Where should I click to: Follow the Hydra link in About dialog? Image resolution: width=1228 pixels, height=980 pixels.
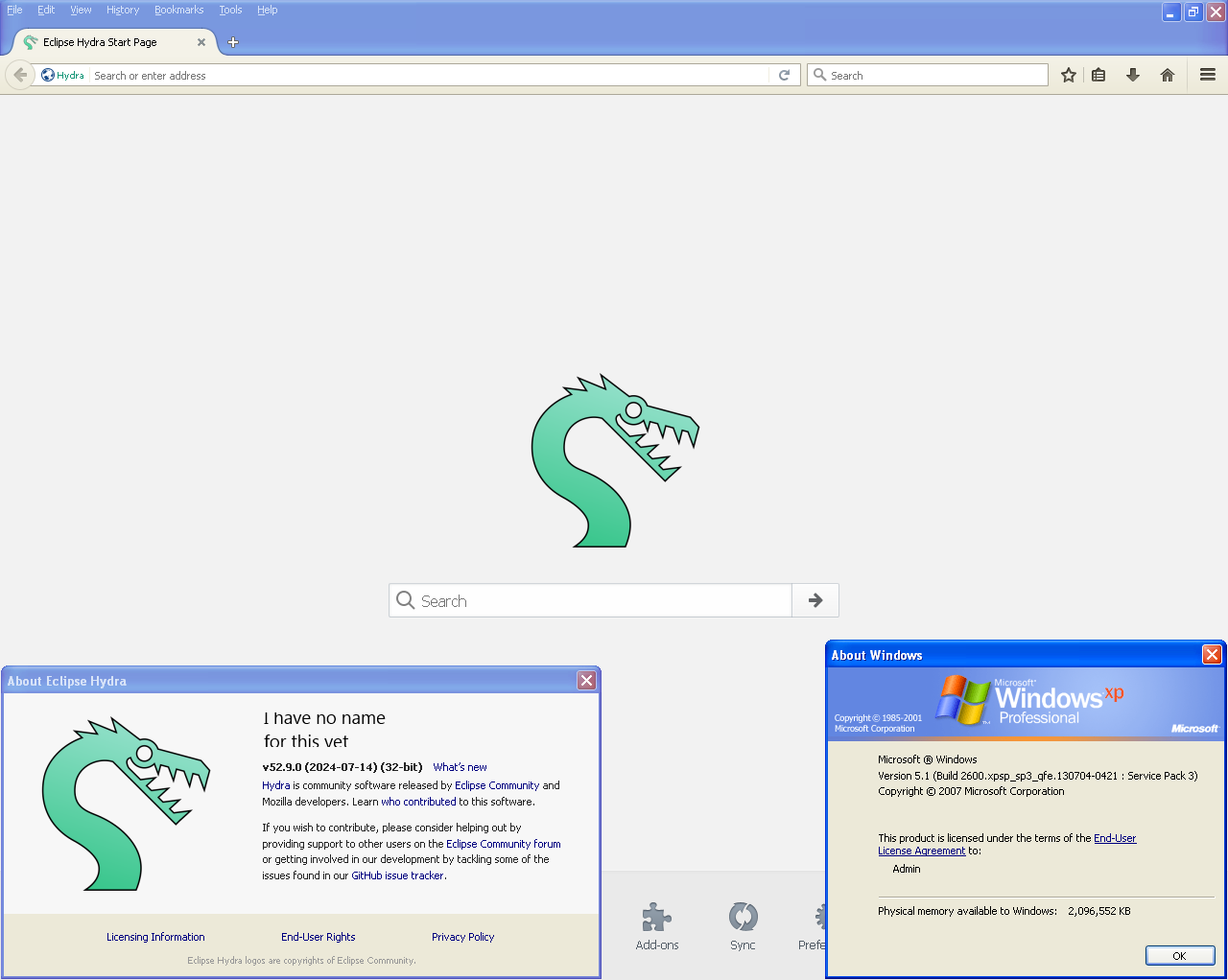(276, 785)
